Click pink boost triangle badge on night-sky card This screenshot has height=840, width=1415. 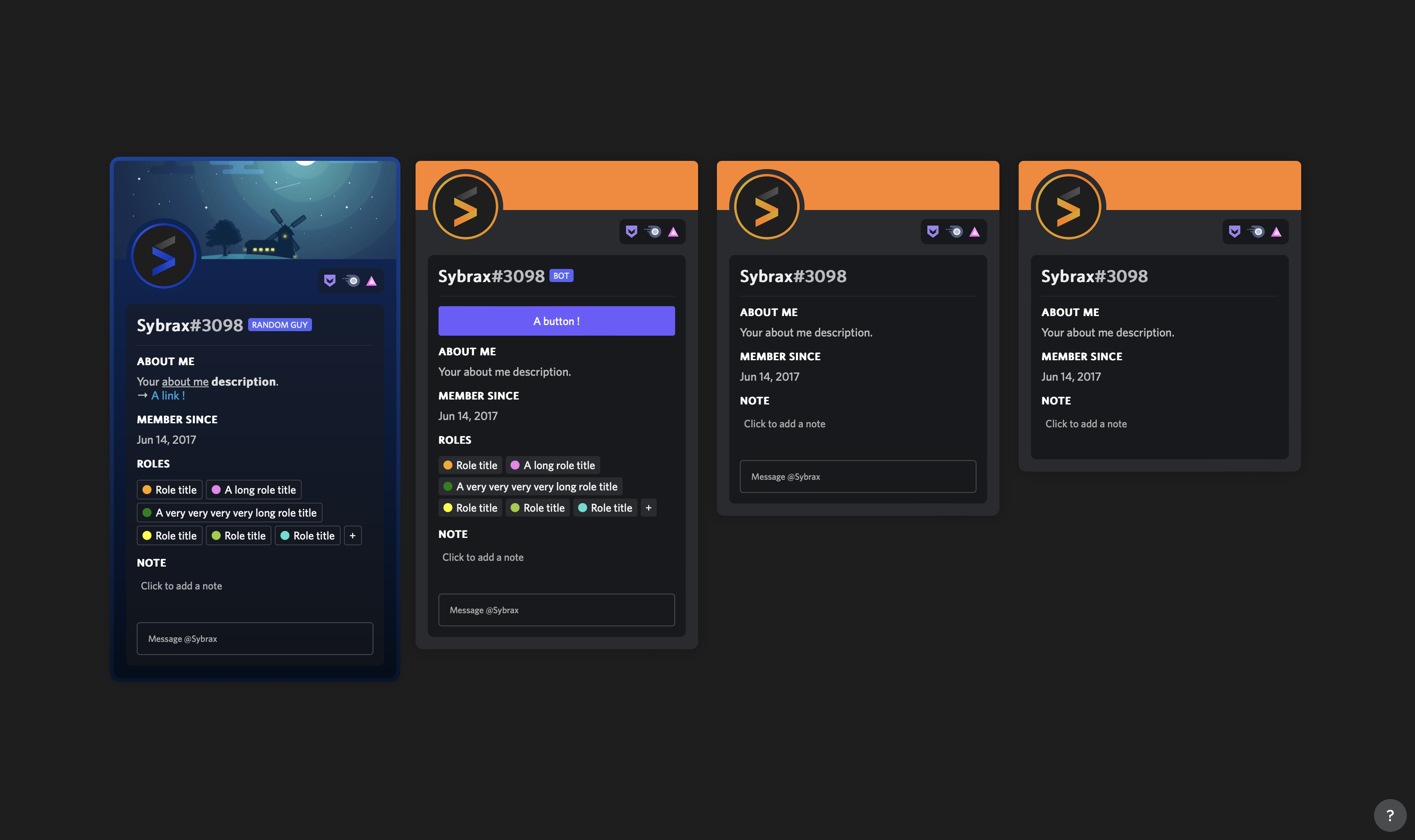(x=371, y=281)
